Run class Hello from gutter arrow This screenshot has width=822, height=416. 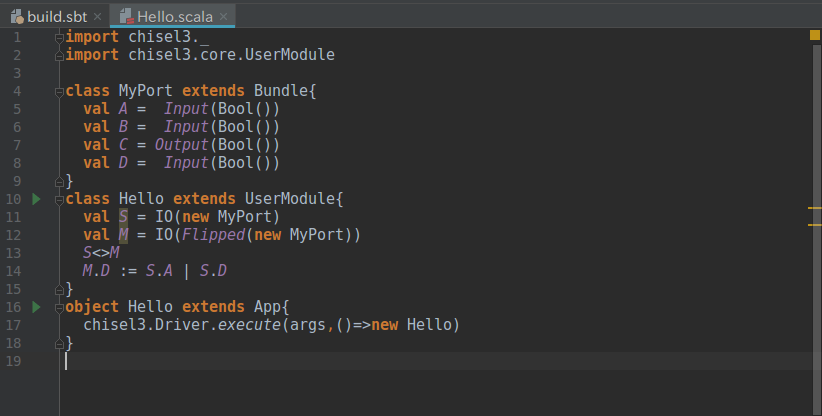click(36, 199)
